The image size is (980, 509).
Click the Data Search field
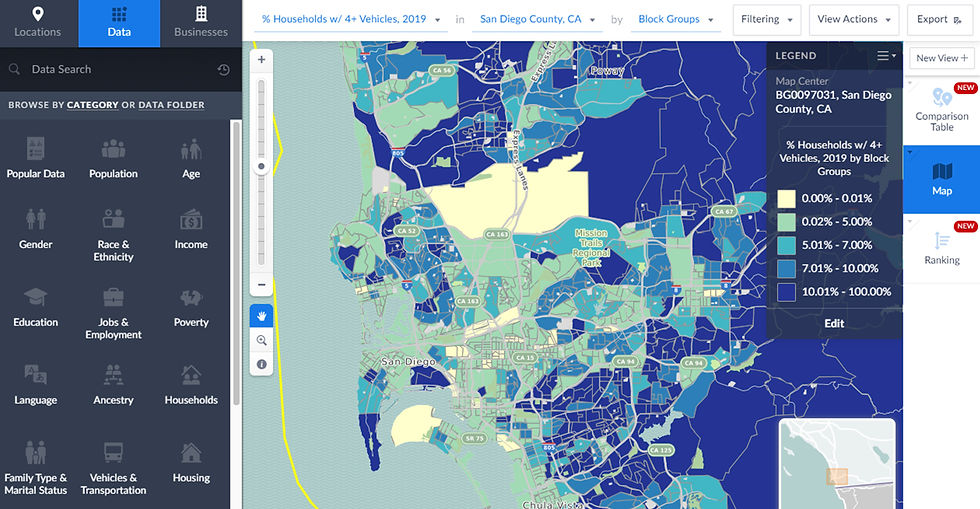[112, 69]
